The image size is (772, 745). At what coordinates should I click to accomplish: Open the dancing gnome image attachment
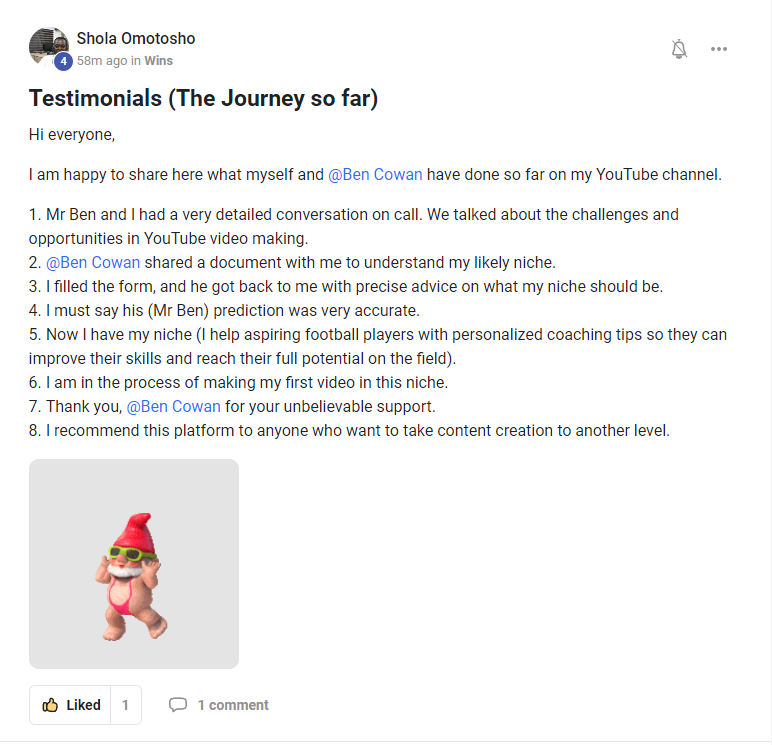click(x=134, y=564)
